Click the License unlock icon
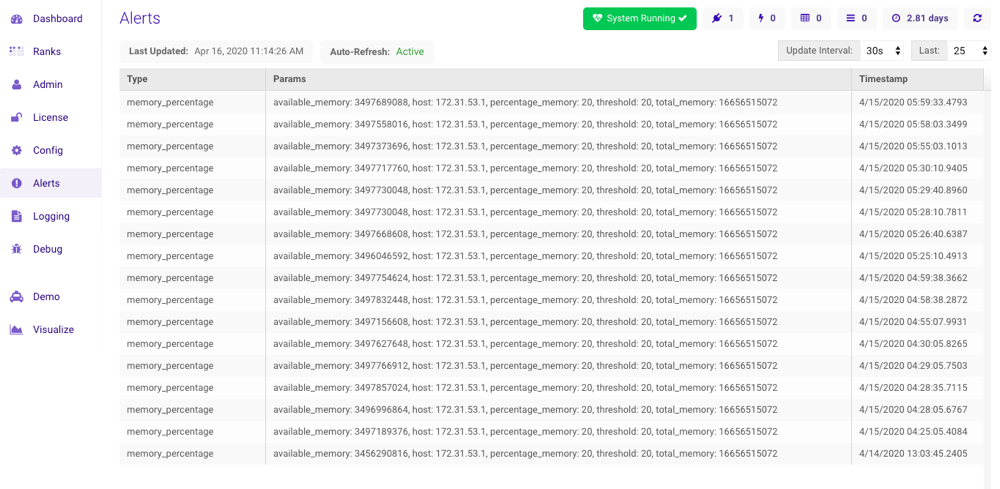Image resolution: width=1000 pixels, height=489 pixels. tap(17, 118)
